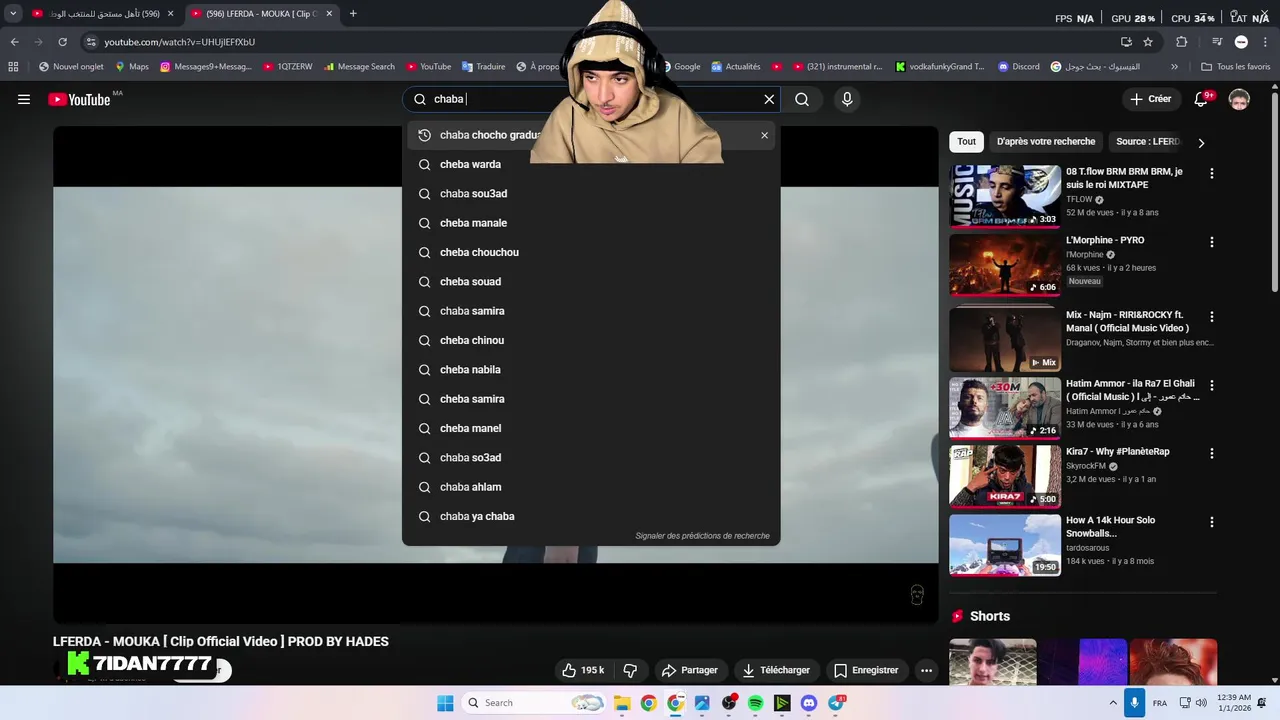Open the YouTube notifications bell
1280x720 pixels.
1203,99
